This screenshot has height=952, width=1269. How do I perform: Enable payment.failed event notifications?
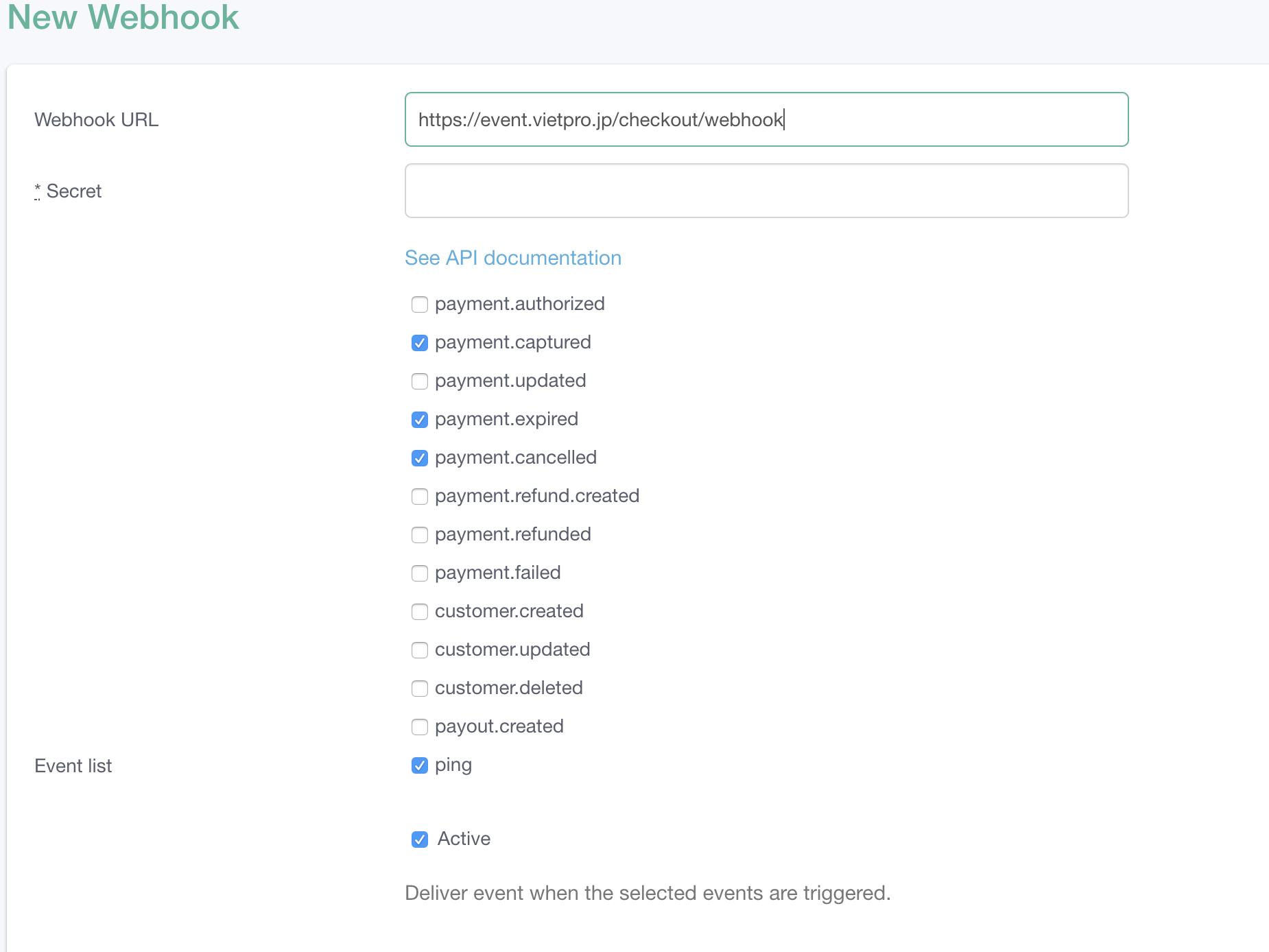coord(420,573)
